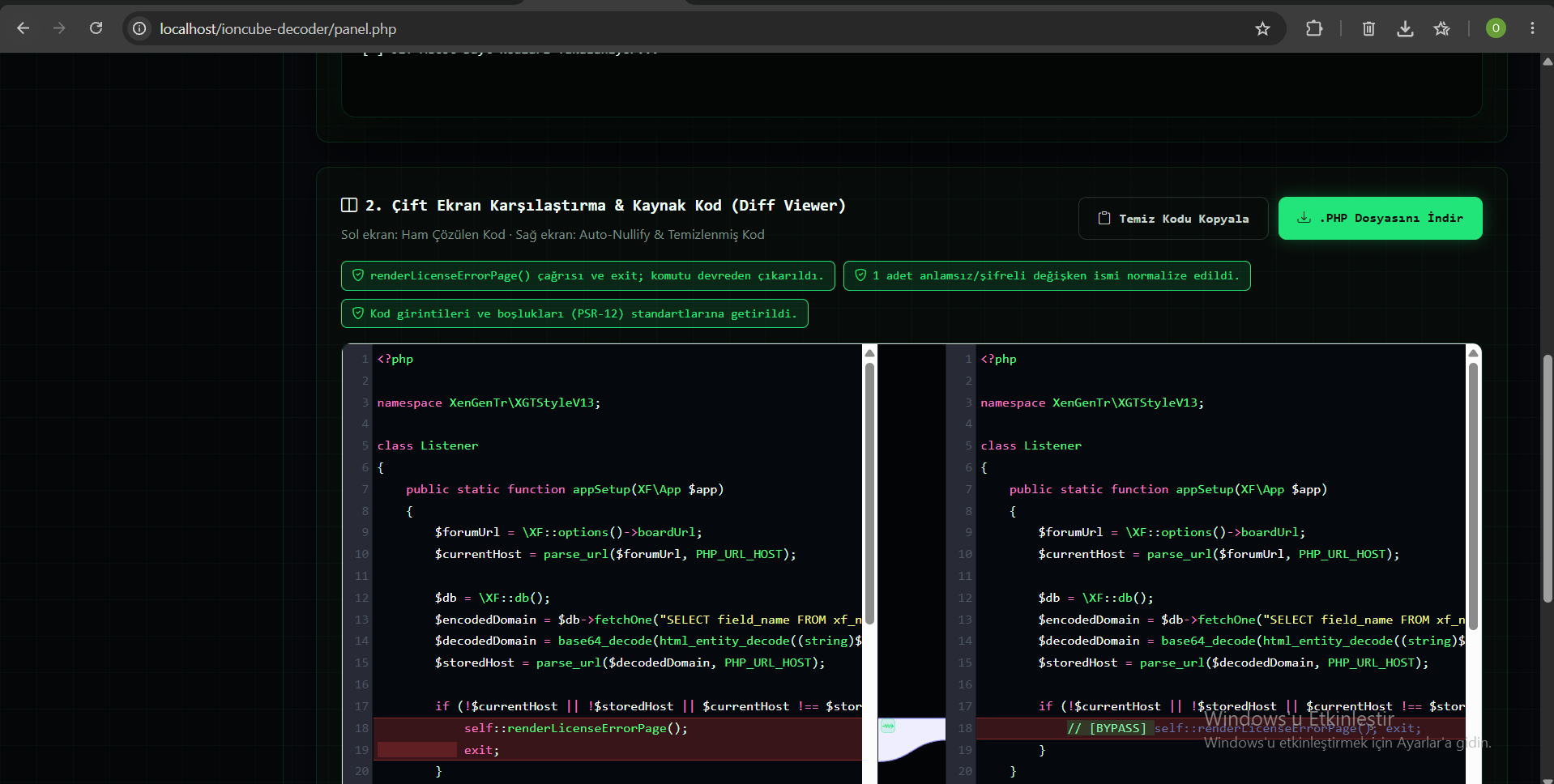This screenshot has height=784, width=1554.
Task: Click '$currentHost = parse_url' line in the right pane
Action: (1219, 554)
